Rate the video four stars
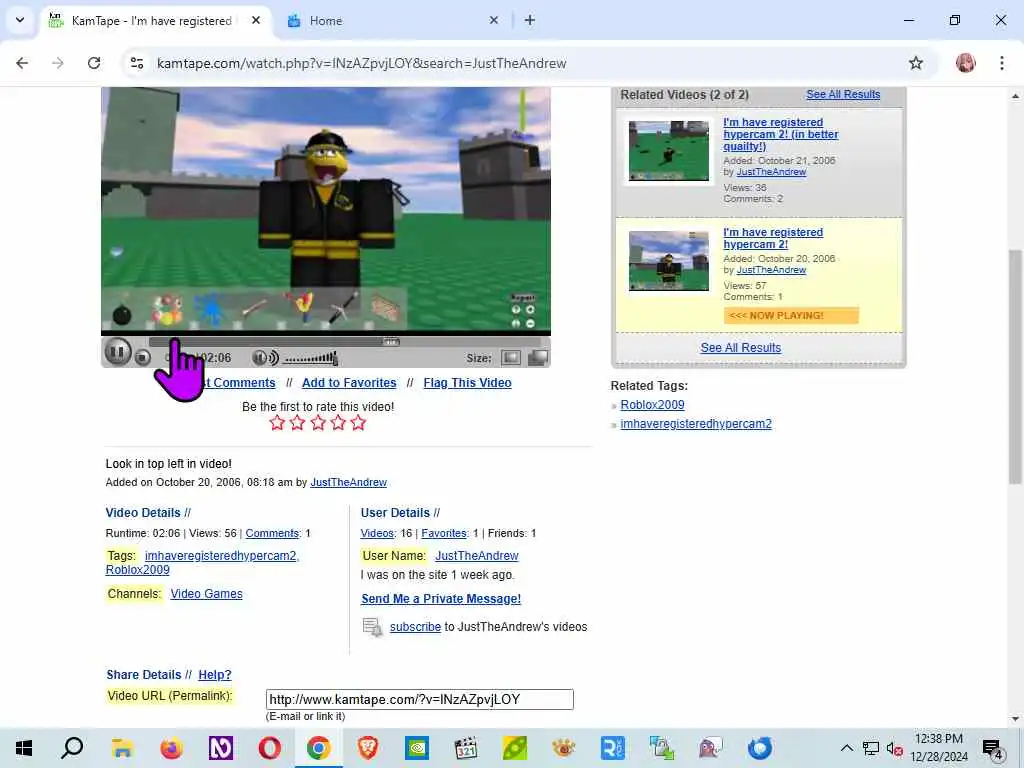Viewport: 1024px width, 768px height. pyautogui.click(x=338, y=423)
